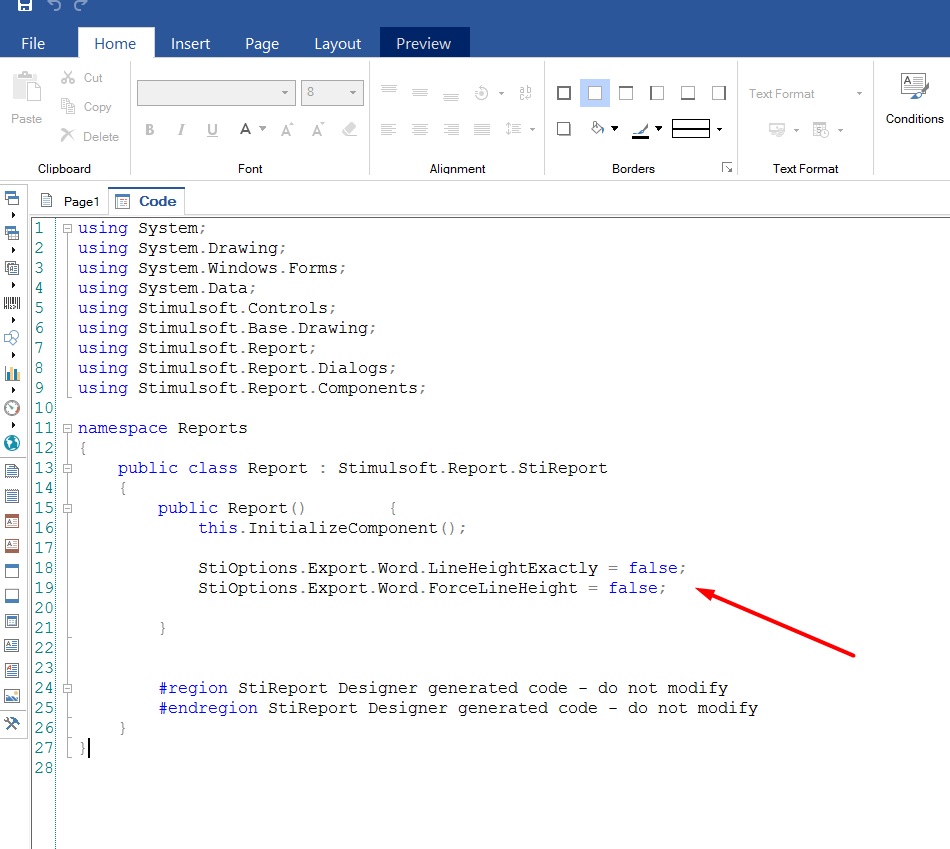Viewport: 950px width, 849px height.
Task: Open the Page ribbon tab
Action: (262, 44)
